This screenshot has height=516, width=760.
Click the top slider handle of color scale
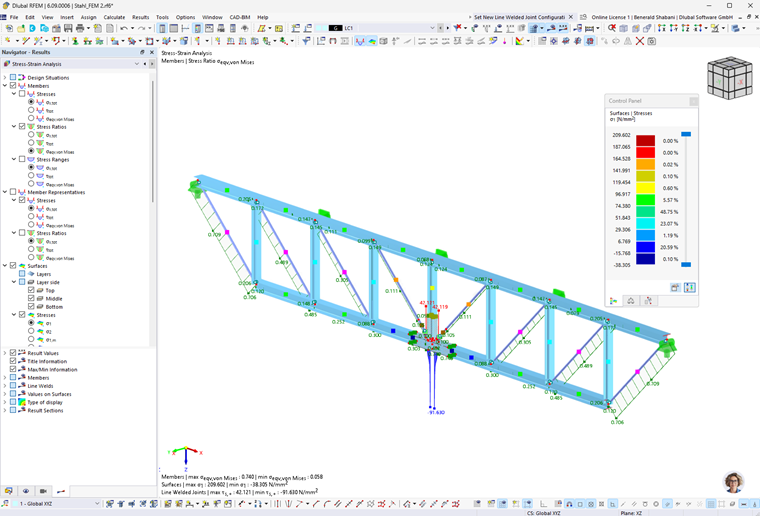[686, 134]
